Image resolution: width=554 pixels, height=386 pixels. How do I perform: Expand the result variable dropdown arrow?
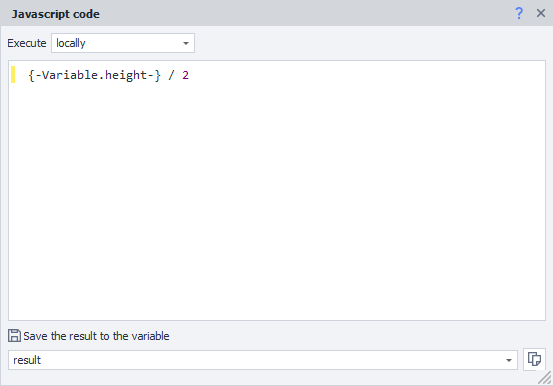[509, 360]
